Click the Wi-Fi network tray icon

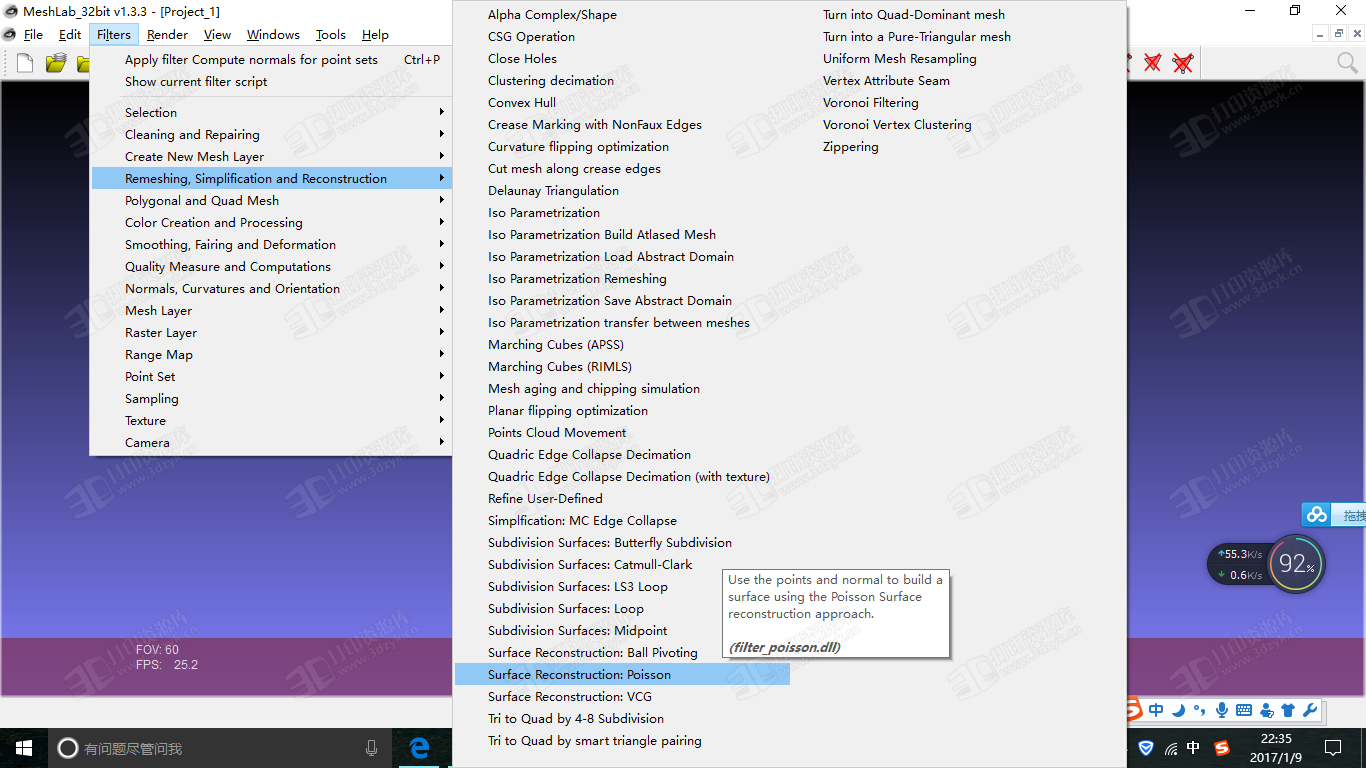click(x=1170, y=748)
